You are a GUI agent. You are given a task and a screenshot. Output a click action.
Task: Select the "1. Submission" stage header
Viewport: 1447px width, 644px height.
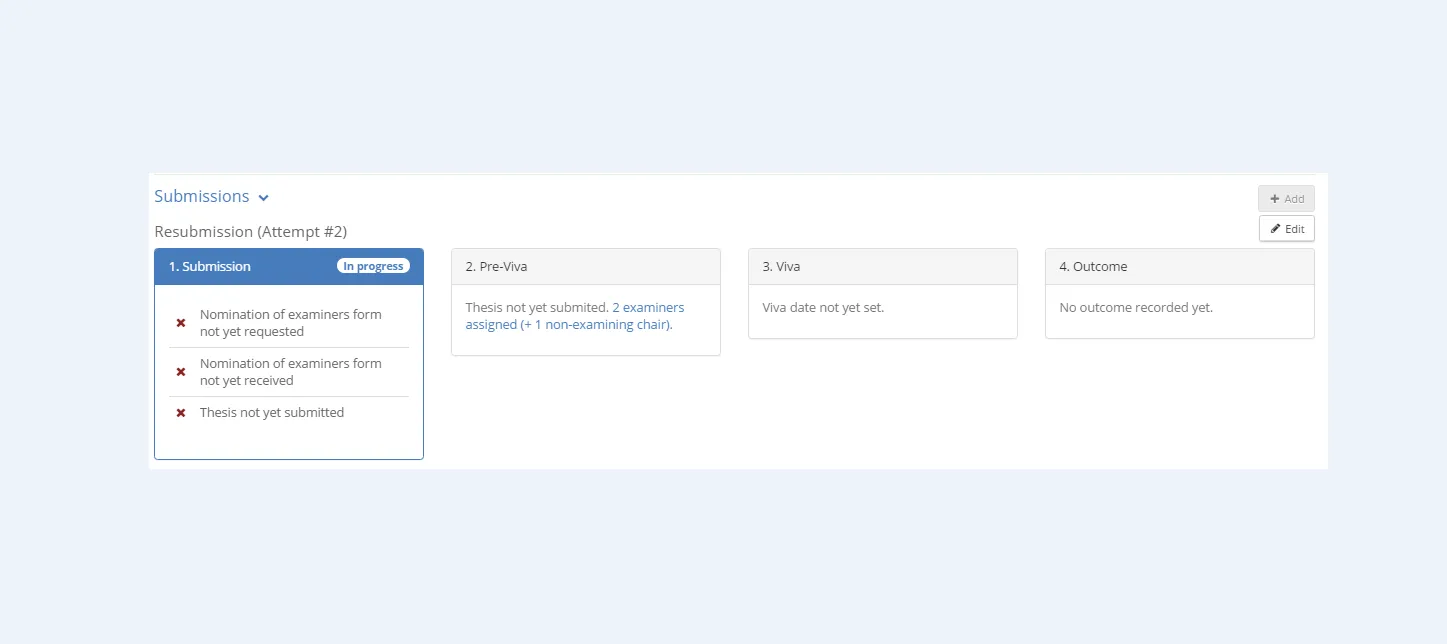pos(209,266)
